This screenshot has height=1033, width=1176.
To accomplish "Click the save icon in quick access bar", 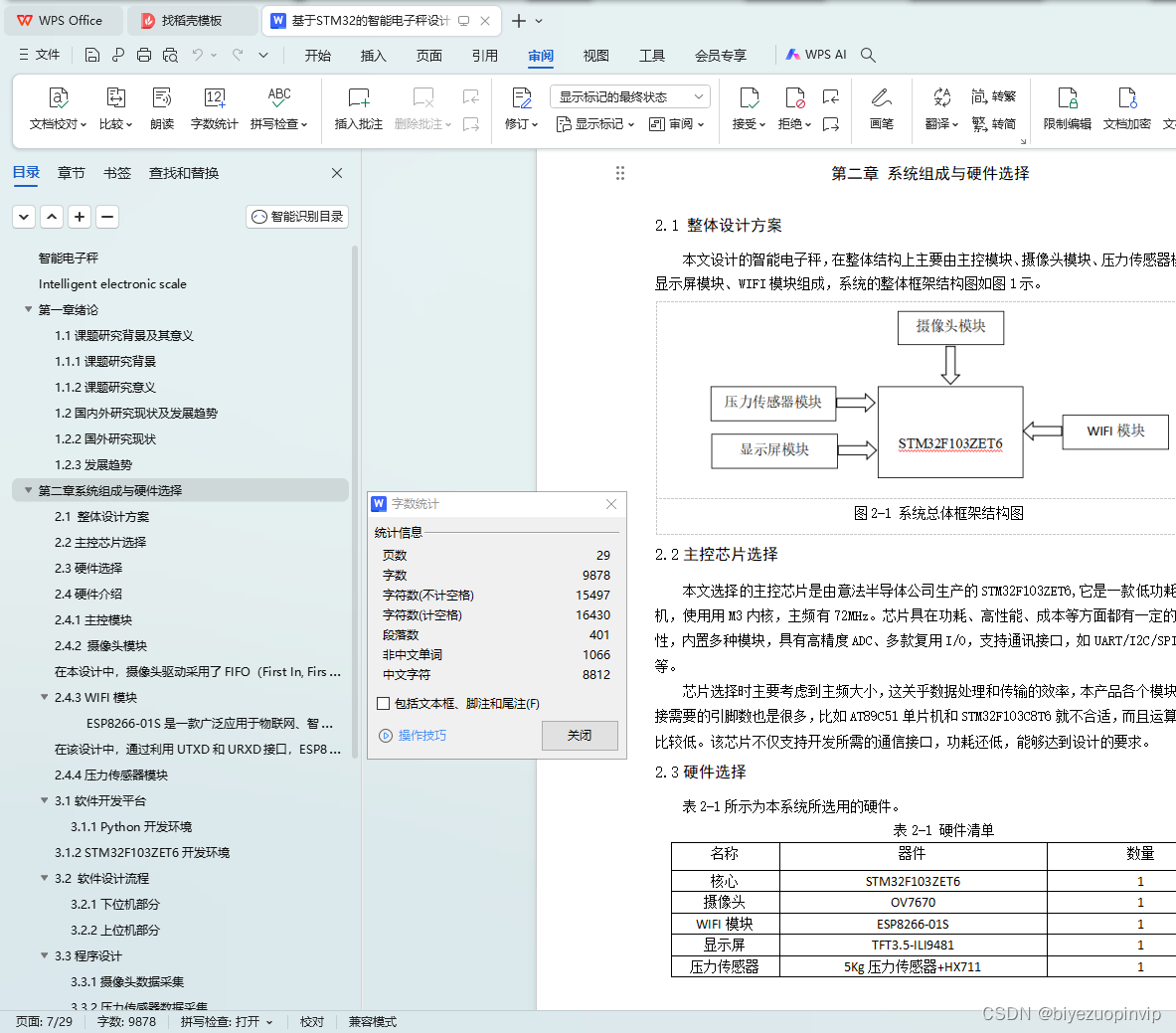I will pyautogui.click(x=92, y=55).
